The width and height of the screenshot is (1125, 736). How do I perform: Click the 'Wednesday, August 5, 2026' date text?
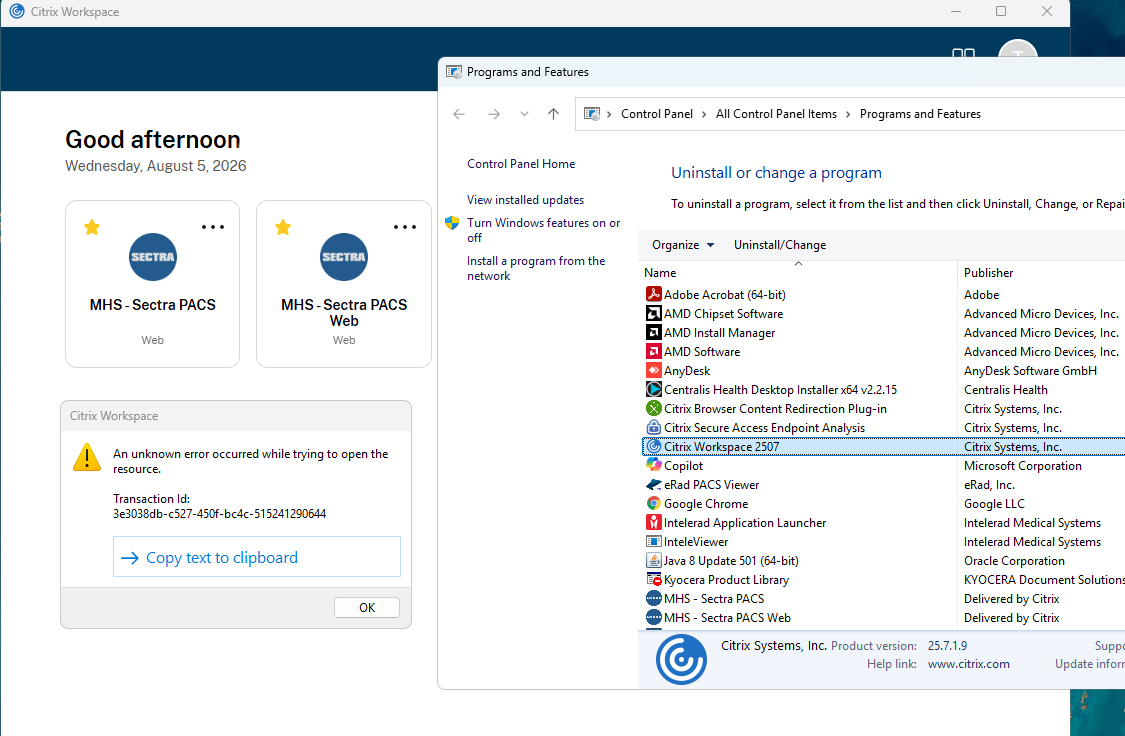point(156,166)
